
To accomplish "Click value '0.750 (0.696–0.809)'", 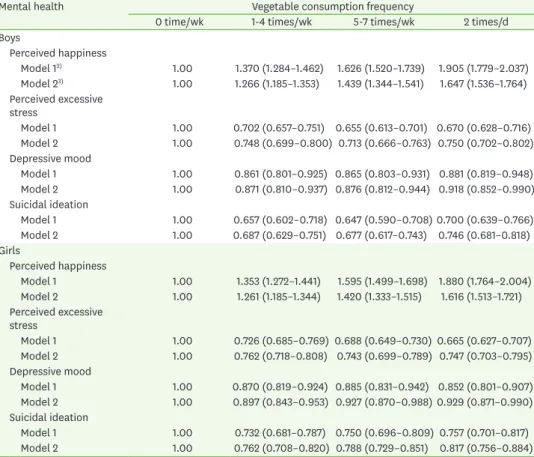I will 384,433.
